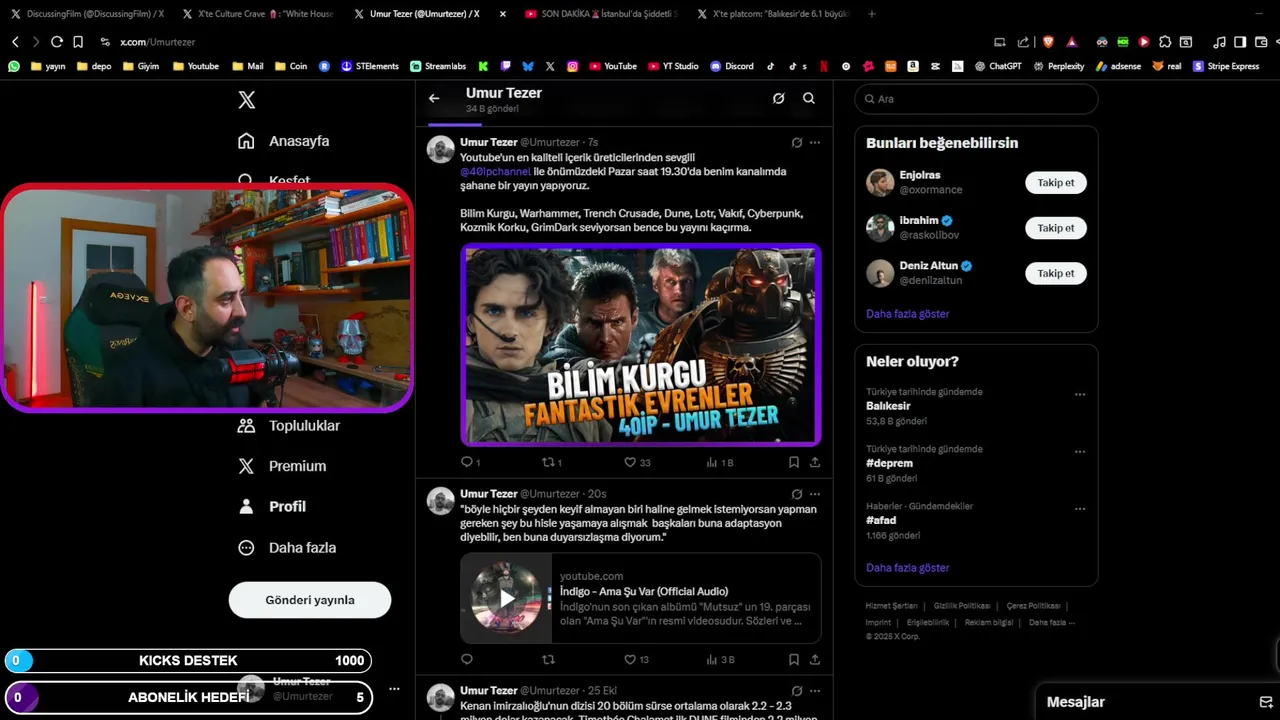Screen dimensions: 1280x720
Task: Click the browser back arrow
Action: point(15,42)
